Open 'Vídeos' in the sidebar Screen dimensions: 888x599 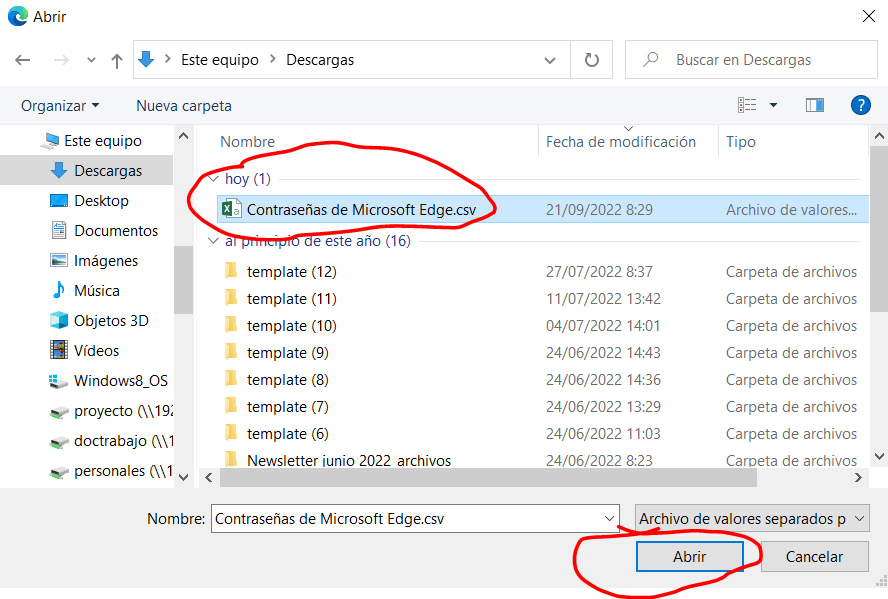click(x=96, y=350)
